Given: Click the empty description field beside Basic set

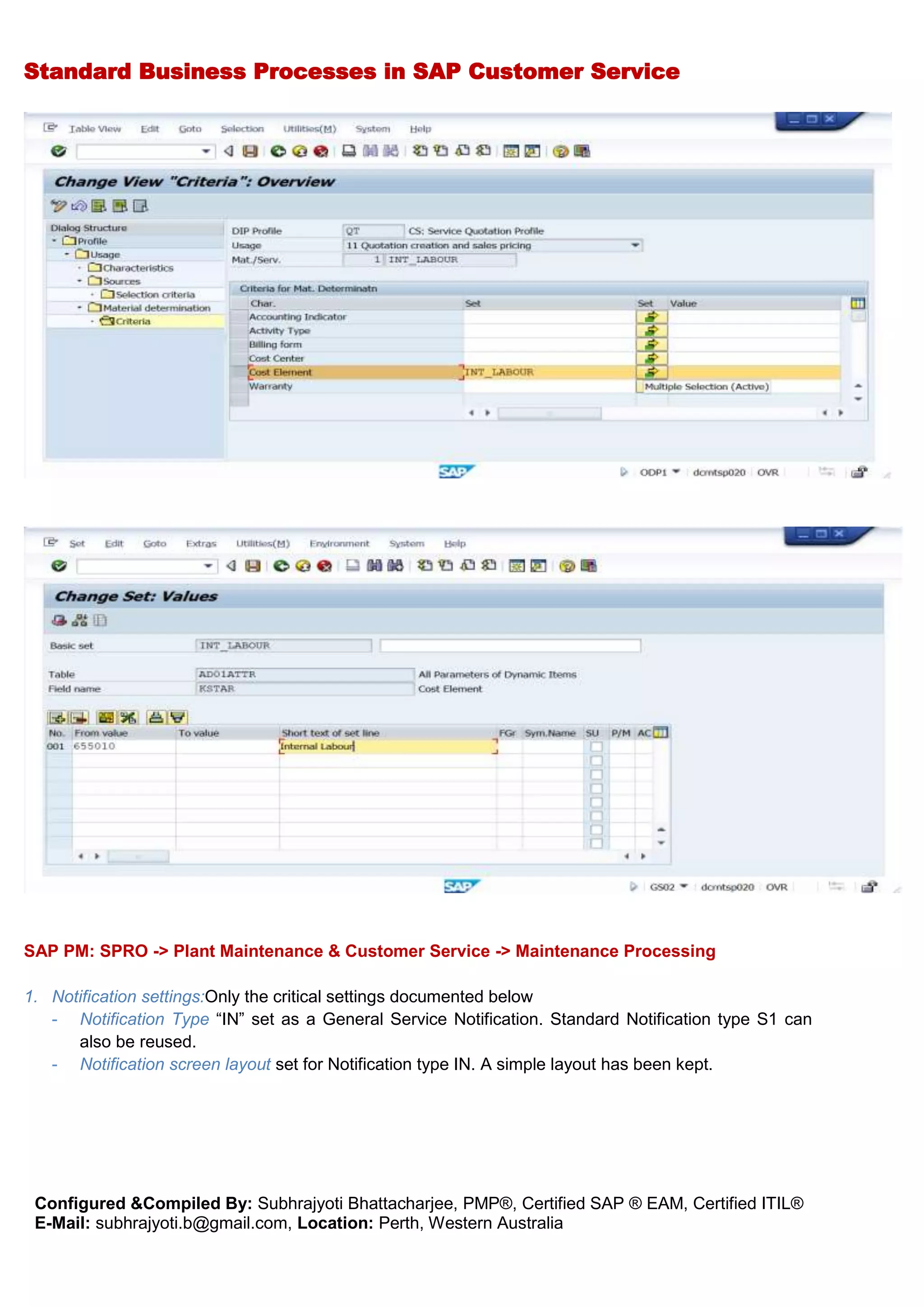Looking at the screenshot, I should (x=510, y=645).
